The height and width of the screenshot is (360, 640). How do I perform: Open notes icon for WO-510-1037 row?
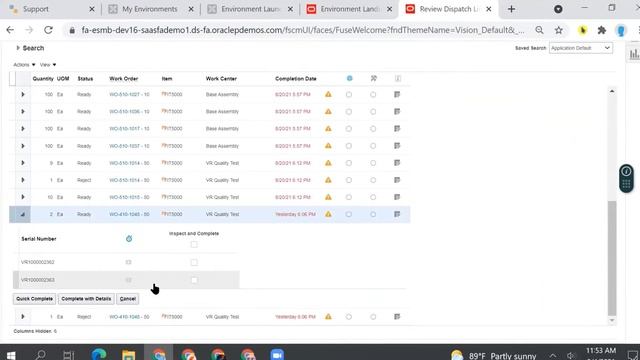click(x=397, y=146)
